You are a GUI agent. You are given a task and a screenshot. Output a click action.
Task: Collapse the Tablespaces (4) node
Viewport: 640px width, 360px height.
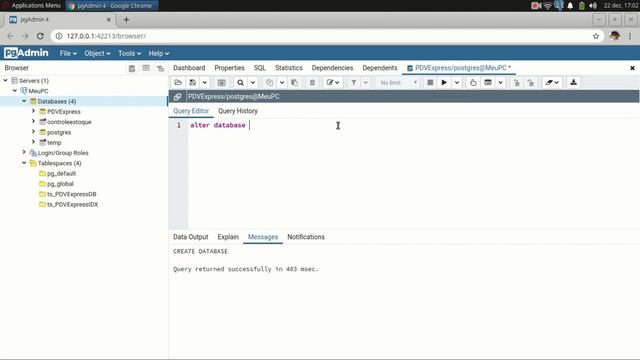(24, 163)
